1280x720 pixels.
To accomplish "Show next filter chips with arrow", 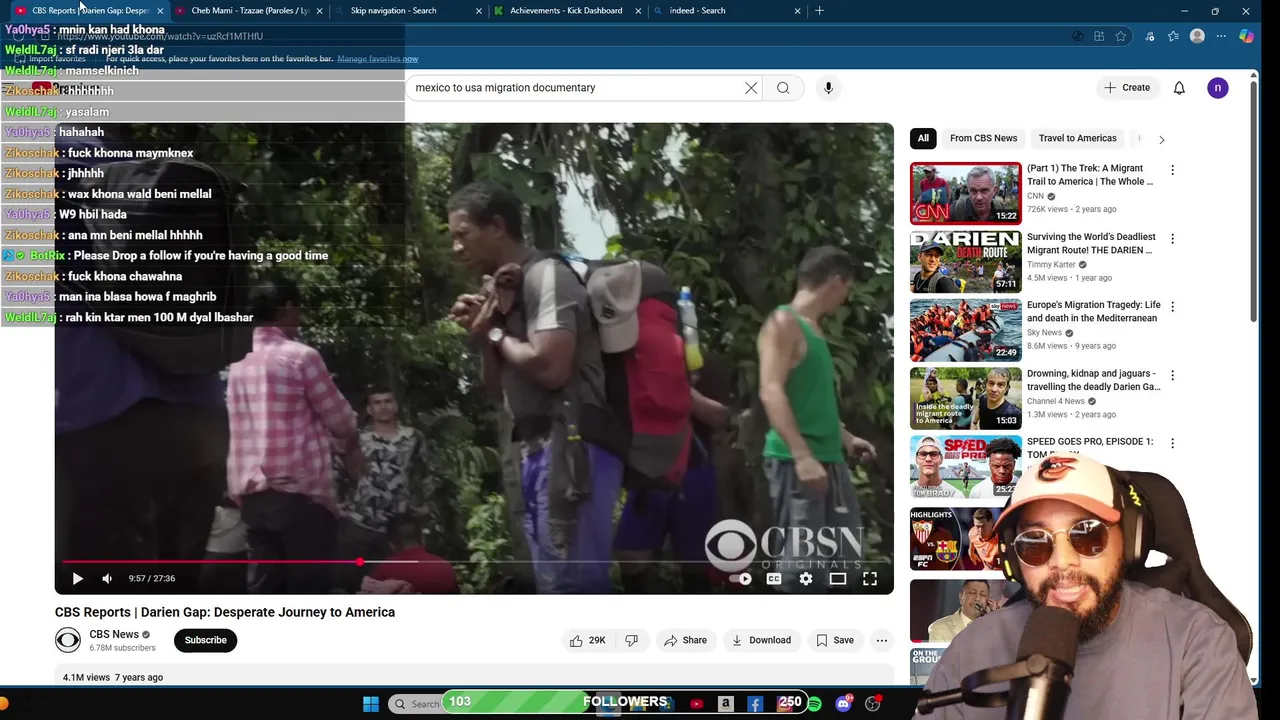I will (1161, 139).
